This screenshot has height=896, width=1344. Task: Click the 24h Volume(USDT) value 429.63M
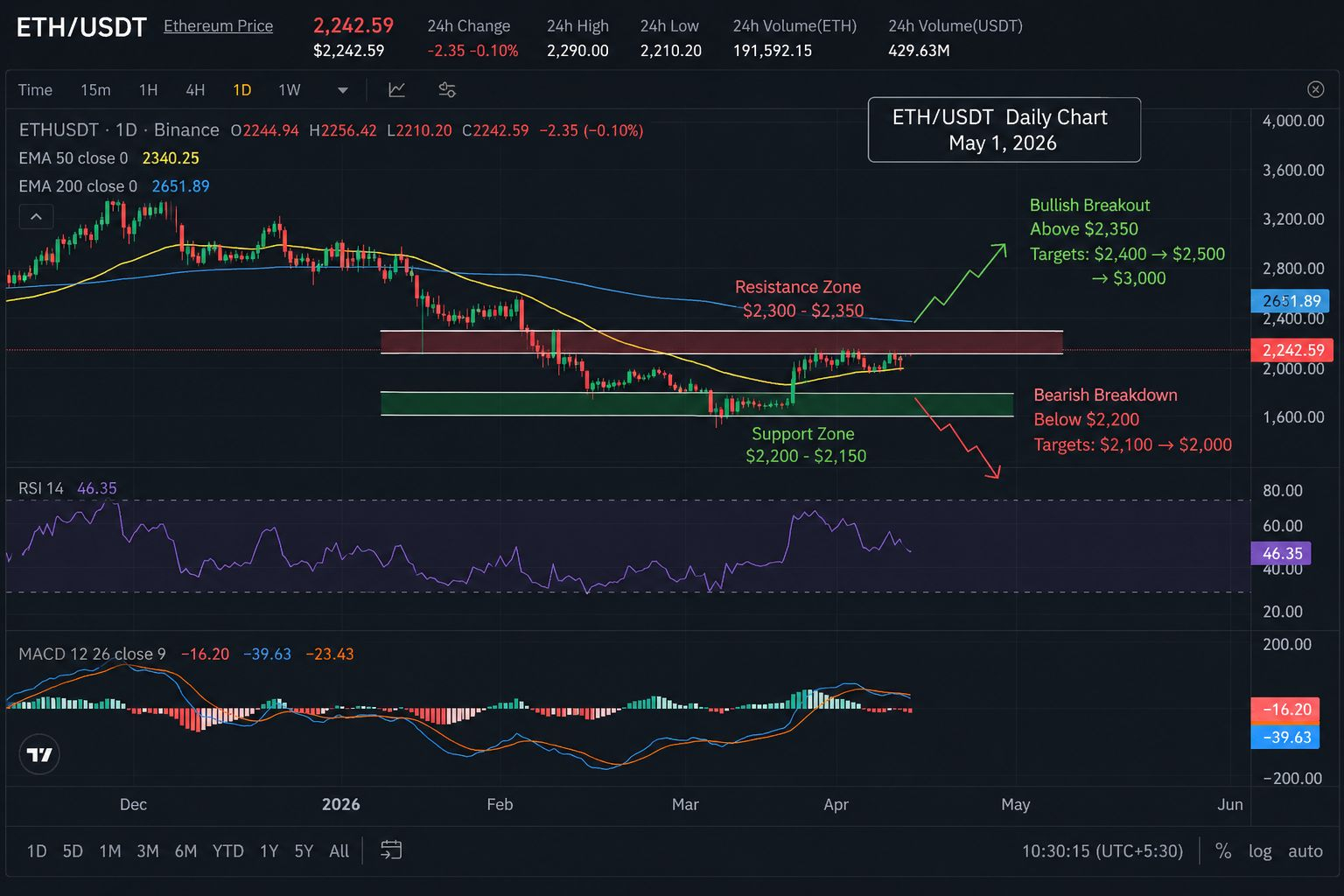click(919, 51)
